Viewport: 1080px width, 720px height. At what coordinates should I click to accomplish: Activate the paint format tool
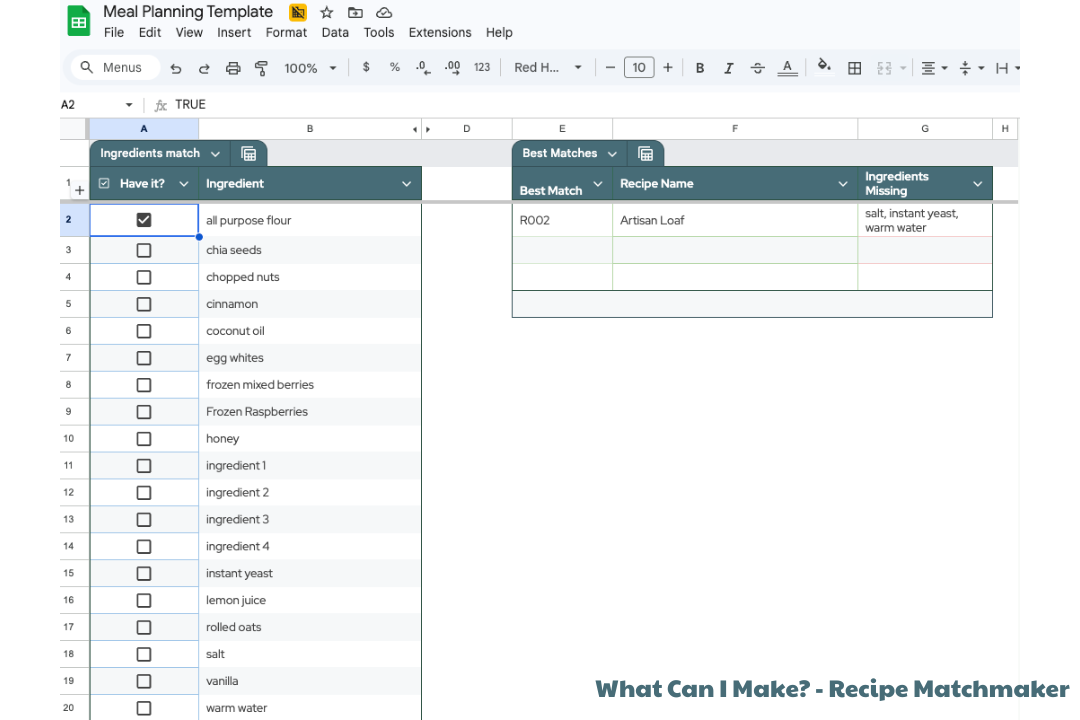[x=261, y=68]
